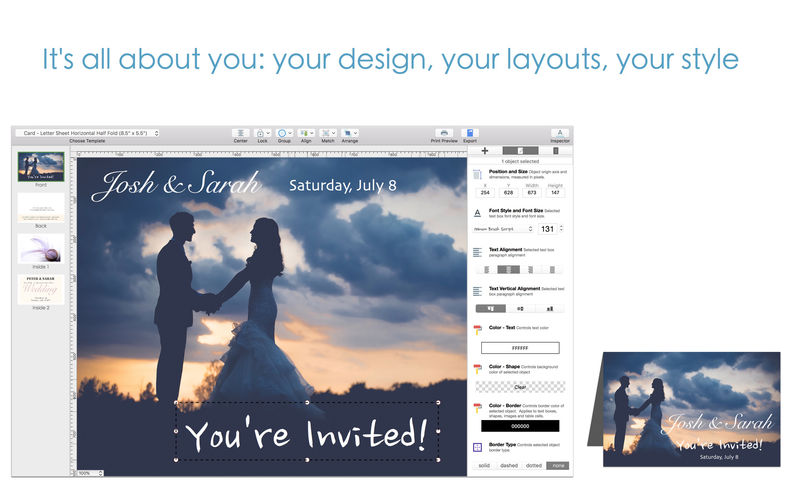Select the Front page thumbnail
Screen dimensions: 800x500
click(41, 166)
